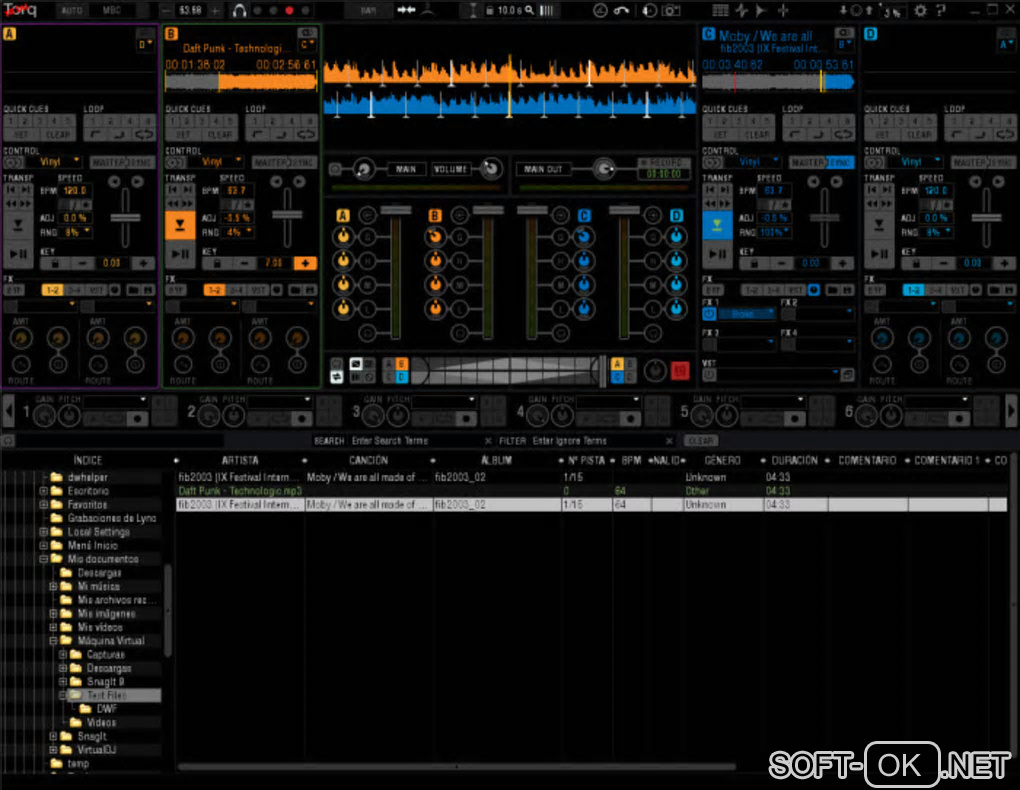Toggle Deck C Sync button
Screen dimensions: 1020x790
click(x=840, y=162)
